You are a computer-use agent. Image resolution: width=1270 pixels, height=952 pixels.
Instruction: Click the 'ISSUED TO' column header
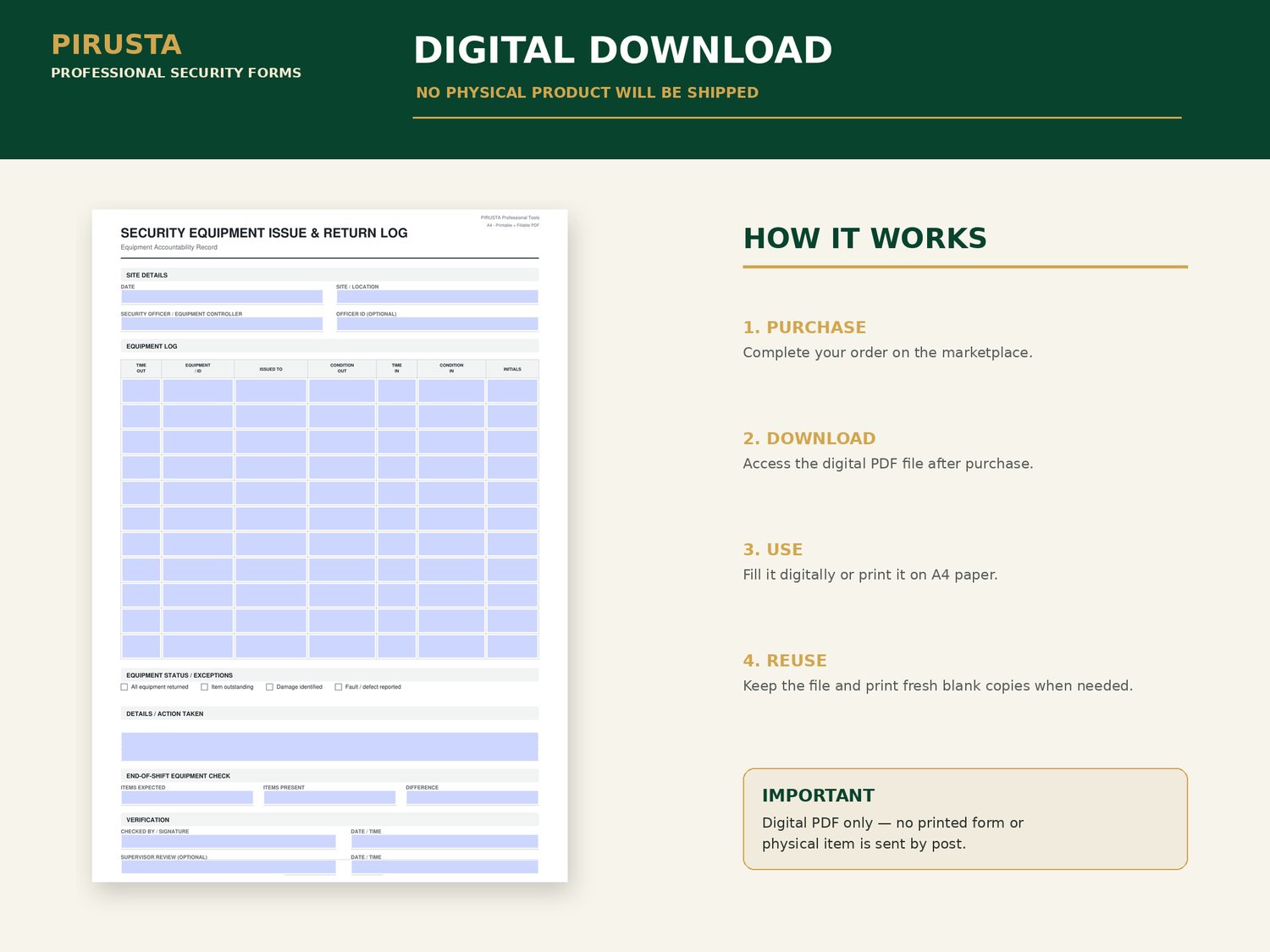[271, 369]
